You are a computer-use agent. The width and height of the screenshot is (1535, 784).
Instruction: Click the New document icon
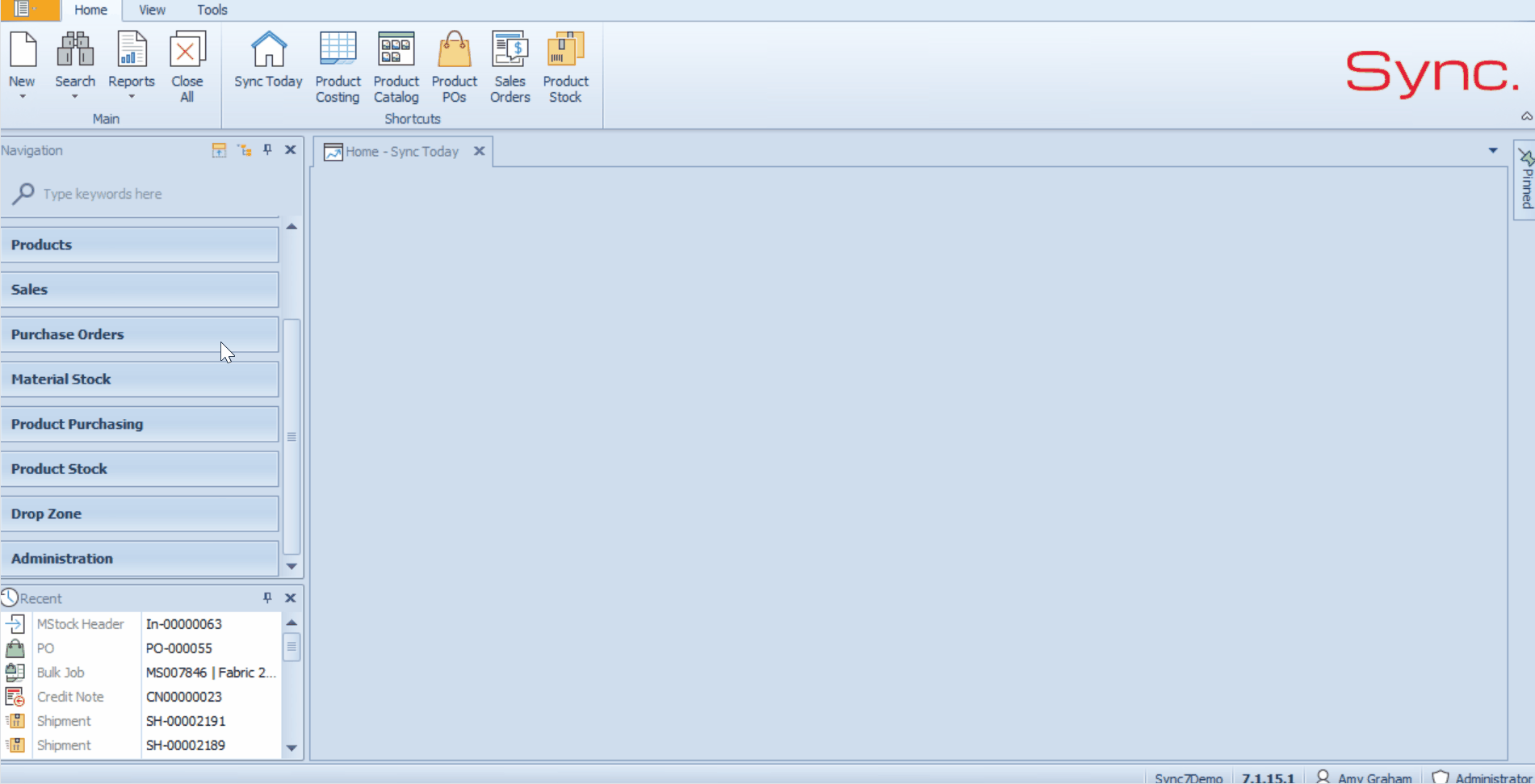(23, 50)
